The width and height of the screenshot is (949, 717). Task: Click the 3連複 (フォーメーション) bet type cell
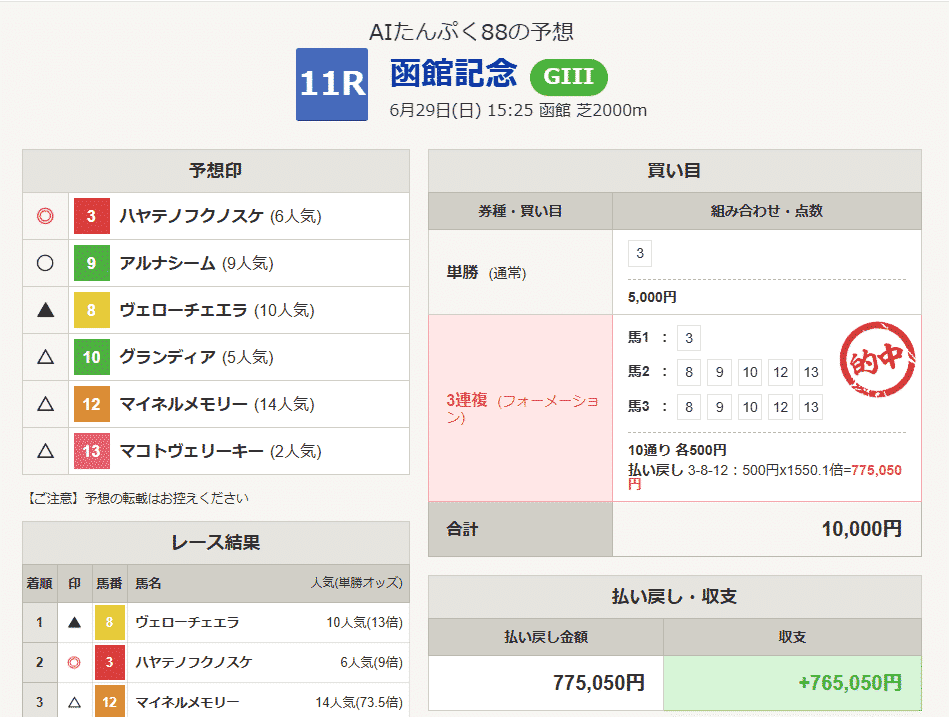click(520, 408)
